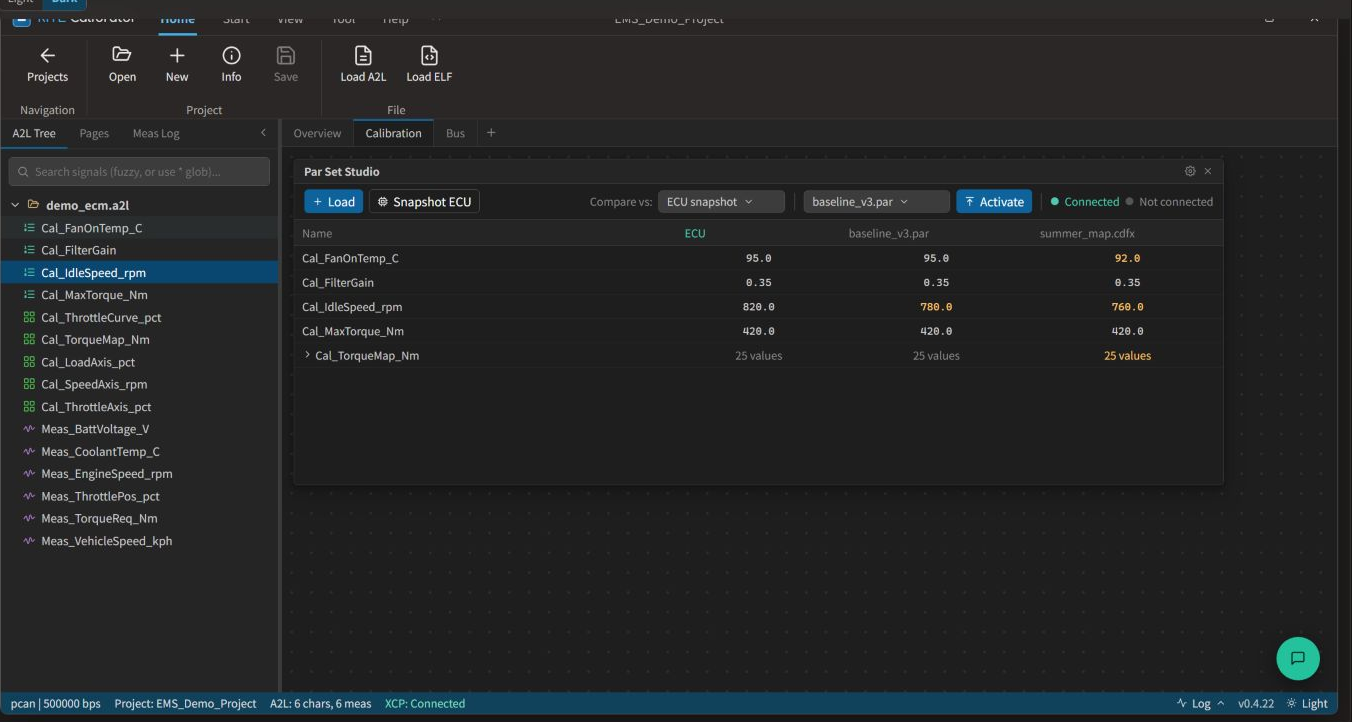This screenshot has height=722, width=1352.
Task: Click Cal_FilterGain row name in the table
Action: [x=338, y=283]
